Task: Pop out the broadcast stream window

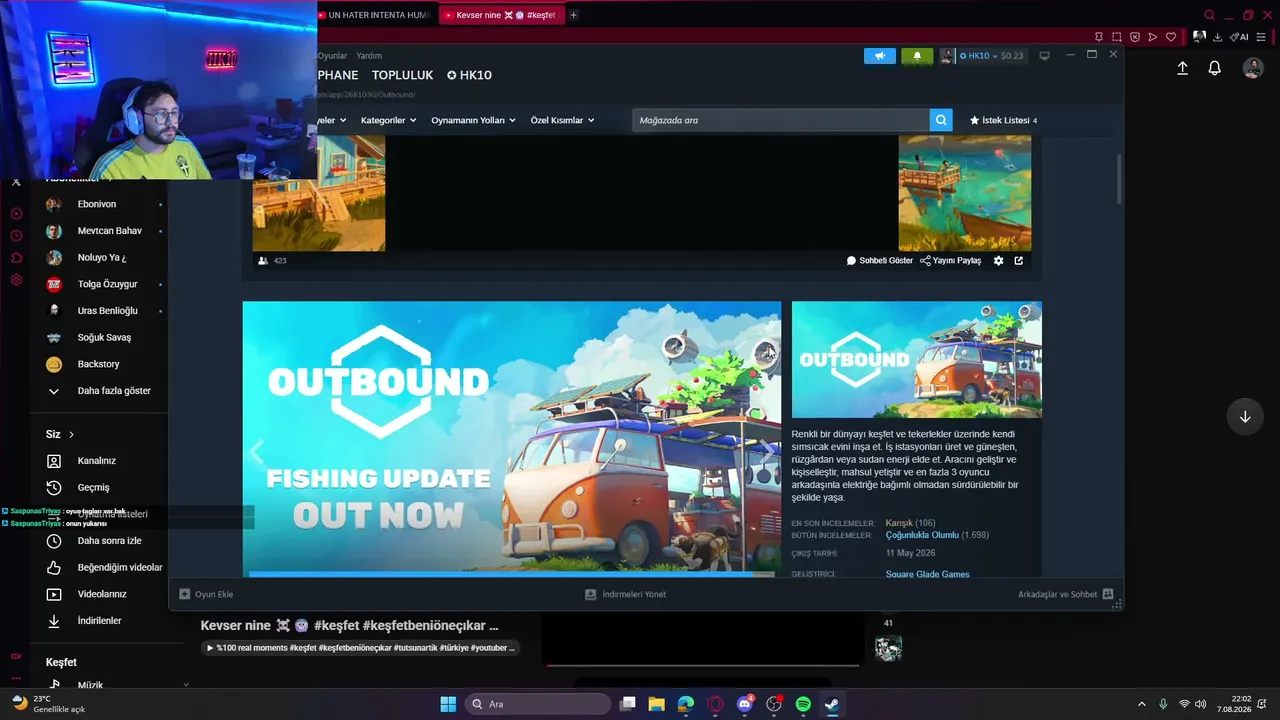Action: click(1019, 261)
